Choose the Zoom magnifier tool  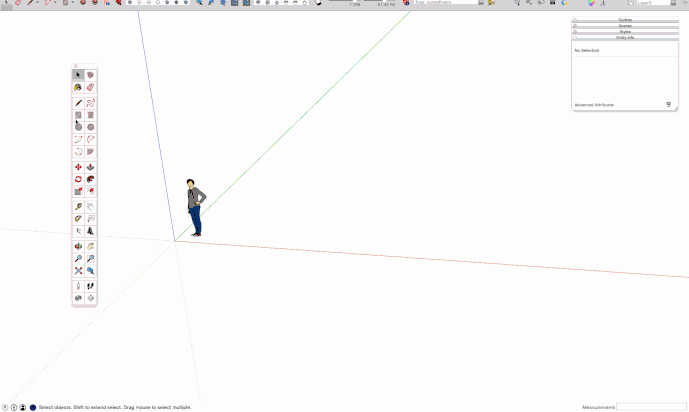78,259
